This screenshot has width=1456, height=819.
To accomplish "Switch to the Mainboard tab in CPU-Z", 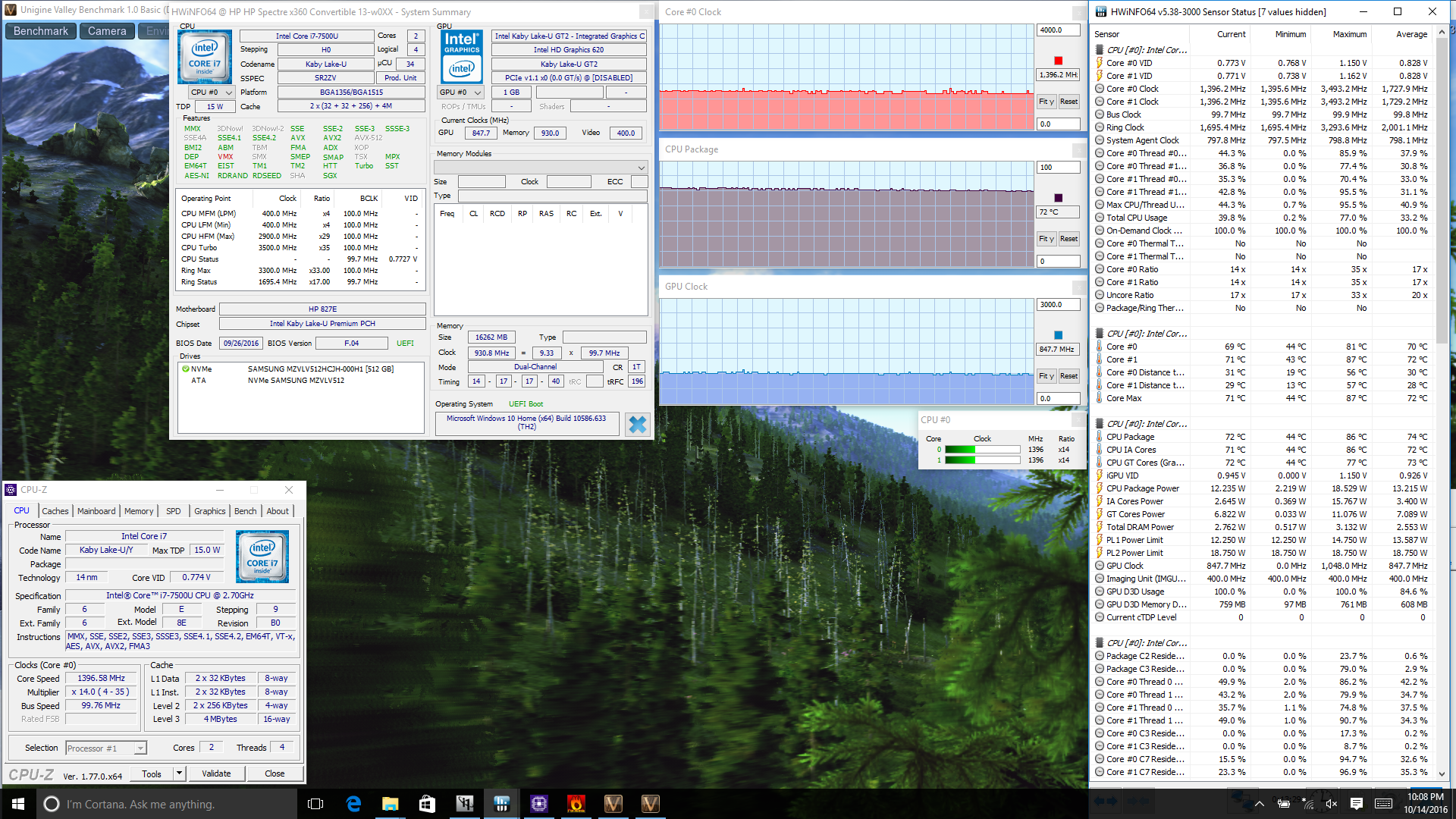I will point(96,511).
